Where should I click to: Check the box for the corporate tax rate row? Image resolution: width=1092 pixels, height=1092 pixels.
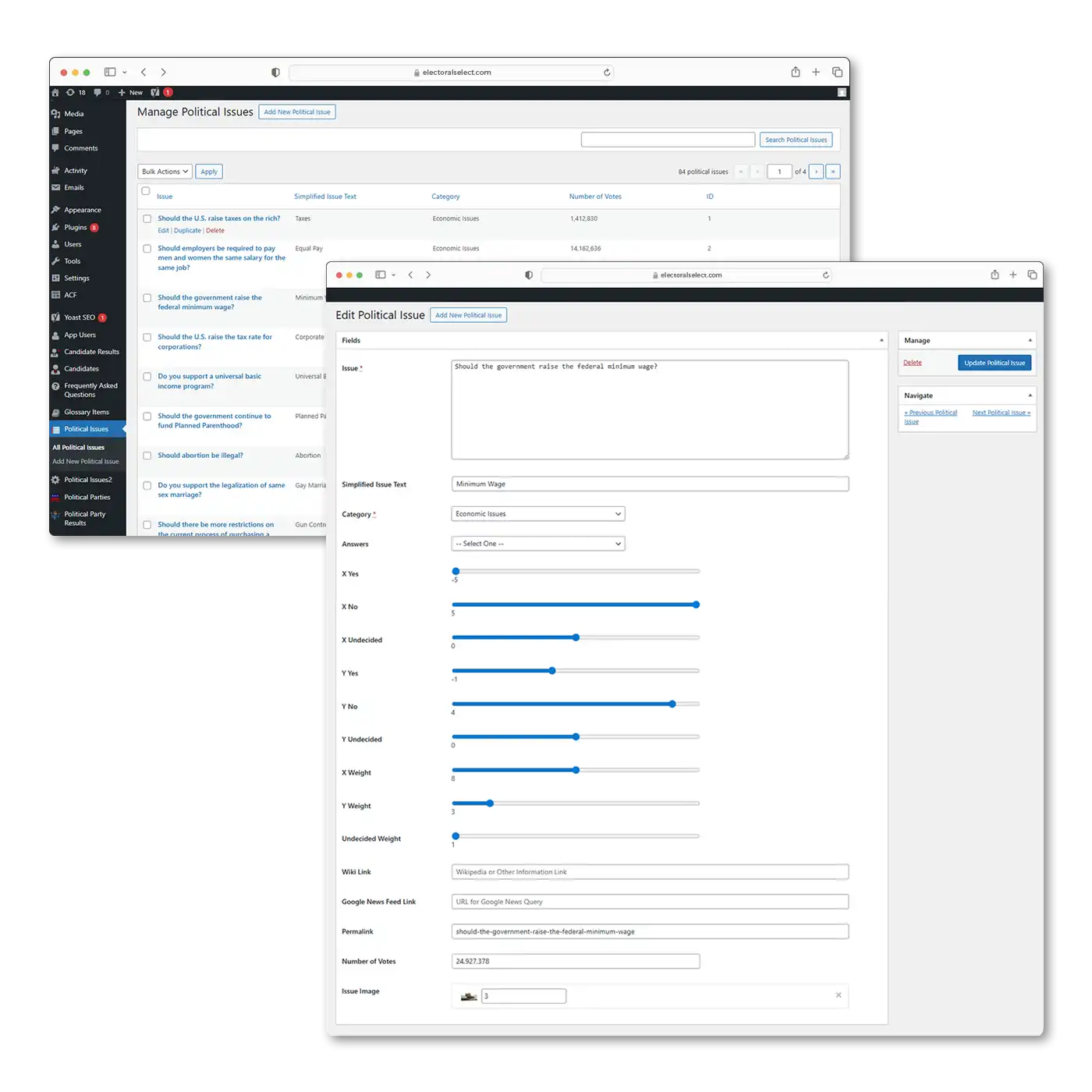147,338
